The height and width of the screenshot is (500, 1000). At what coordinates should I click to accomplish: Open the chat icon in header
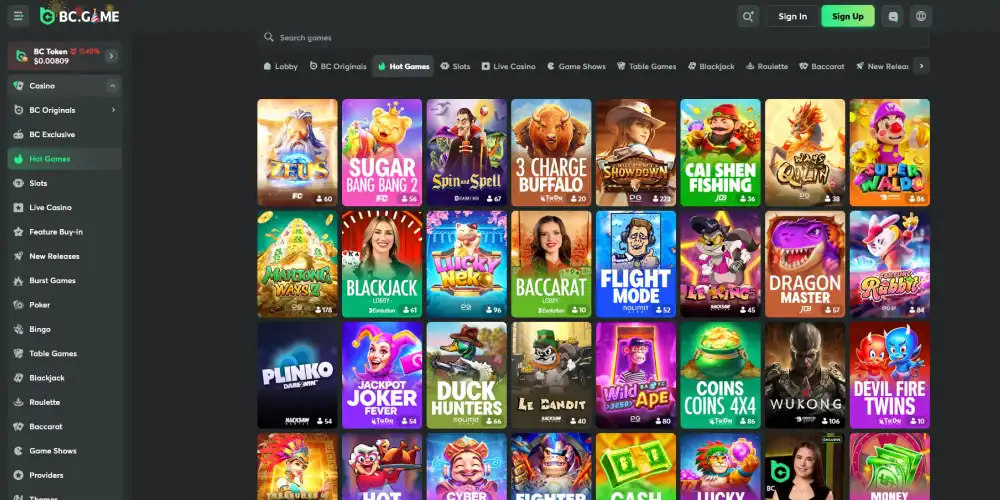click(x=893, y=16)
